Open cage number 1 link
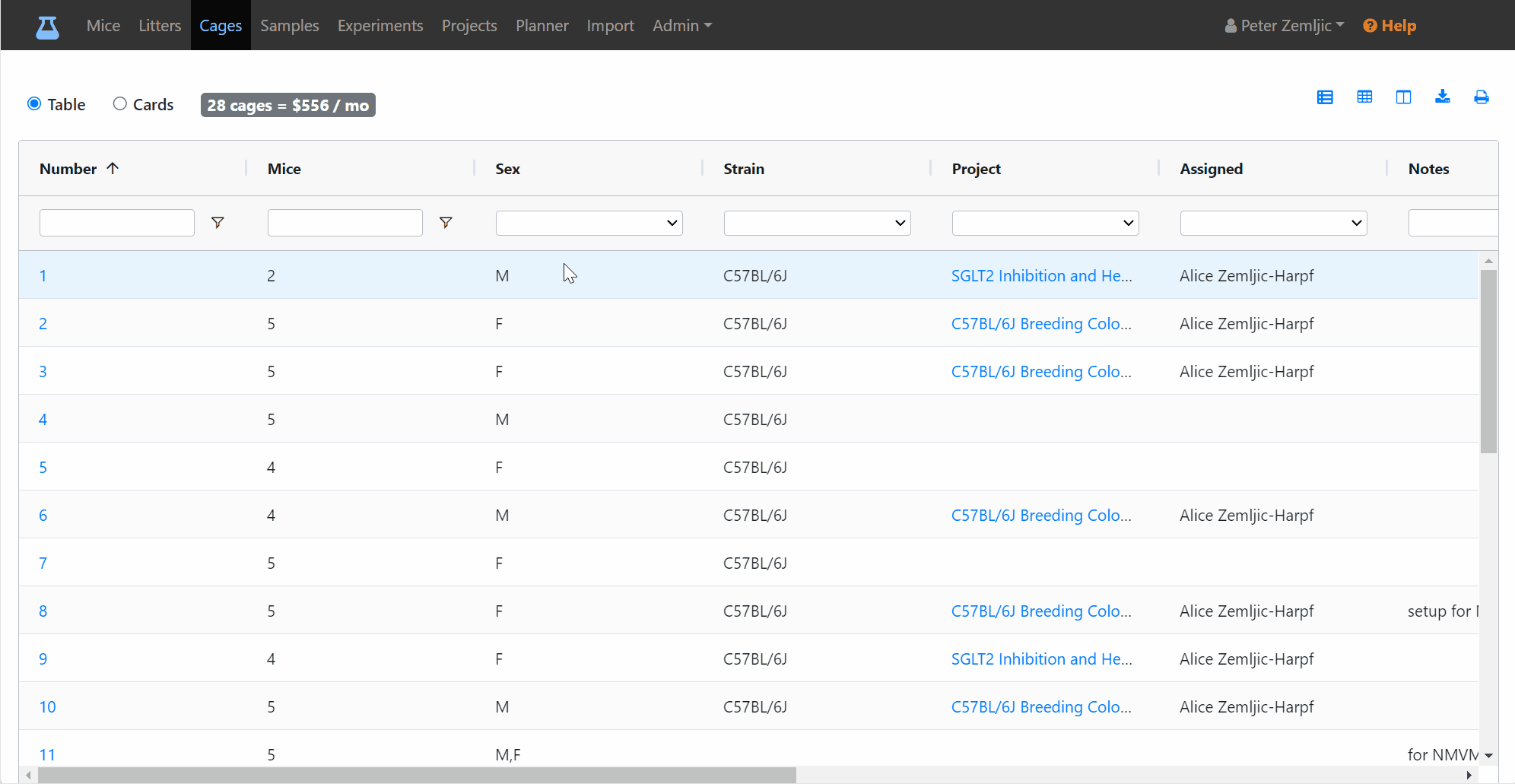 [x=43, y=276]
